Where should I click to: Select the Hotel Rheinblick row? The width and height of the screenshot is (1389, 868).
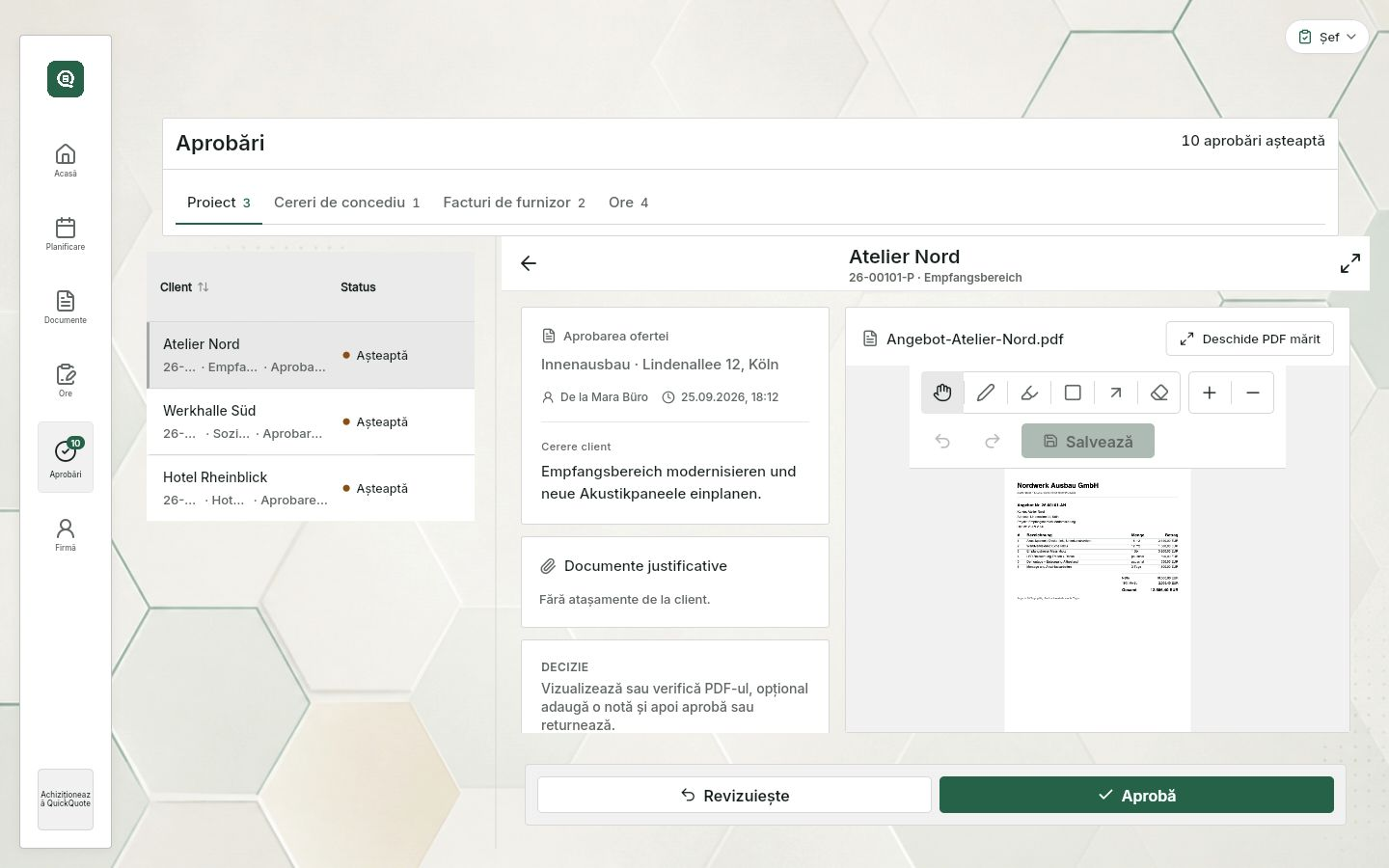pyautogui.click(x=311, y=488)
